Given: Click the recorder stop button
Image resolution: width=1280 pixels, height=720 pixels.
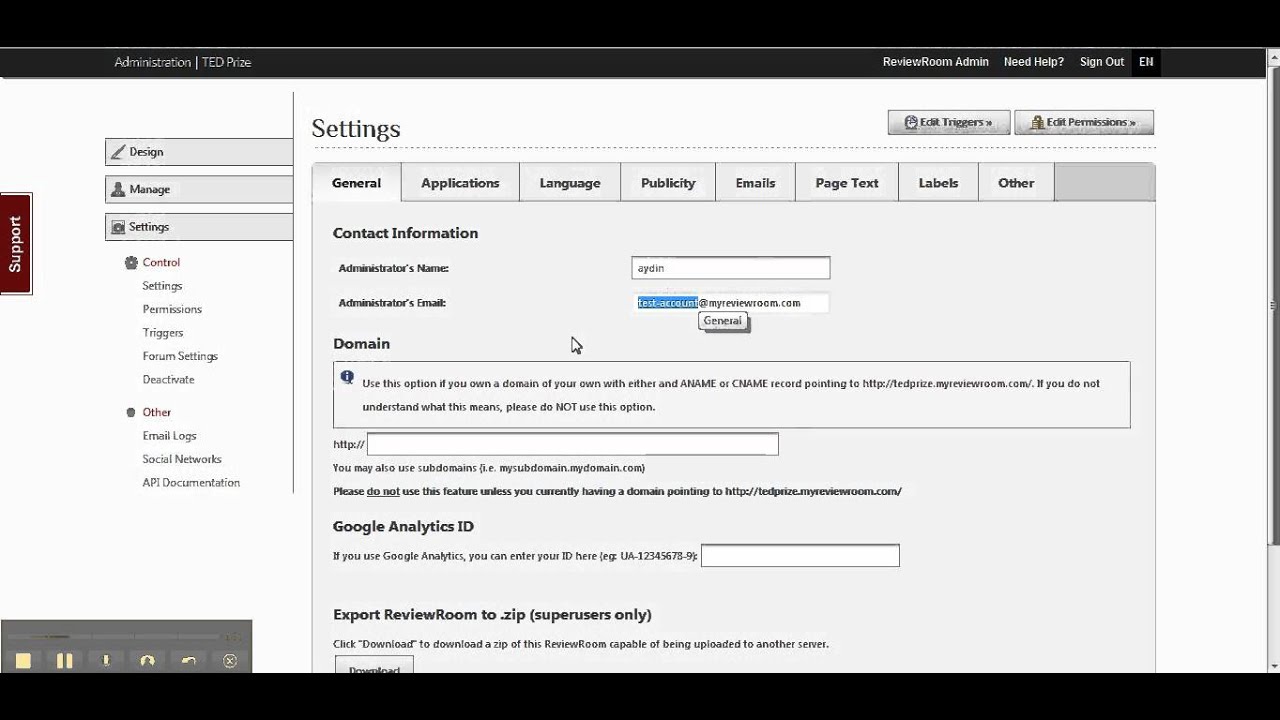Looking at the screenshot, I should (23, 661).
